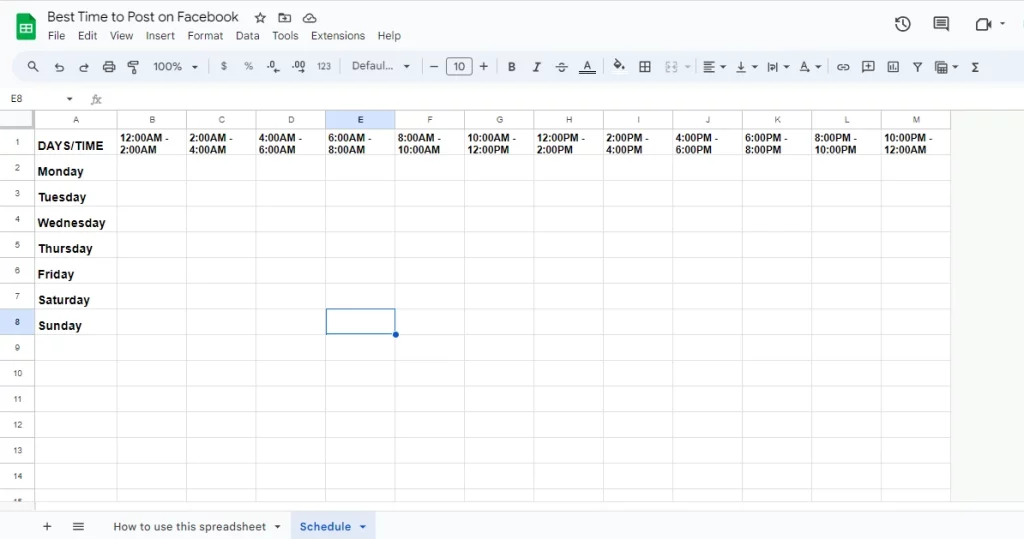The width and height of the screenshot is (1024, 539).
Task: Star the Best Time to Post document
Action: tap(260, 18)
